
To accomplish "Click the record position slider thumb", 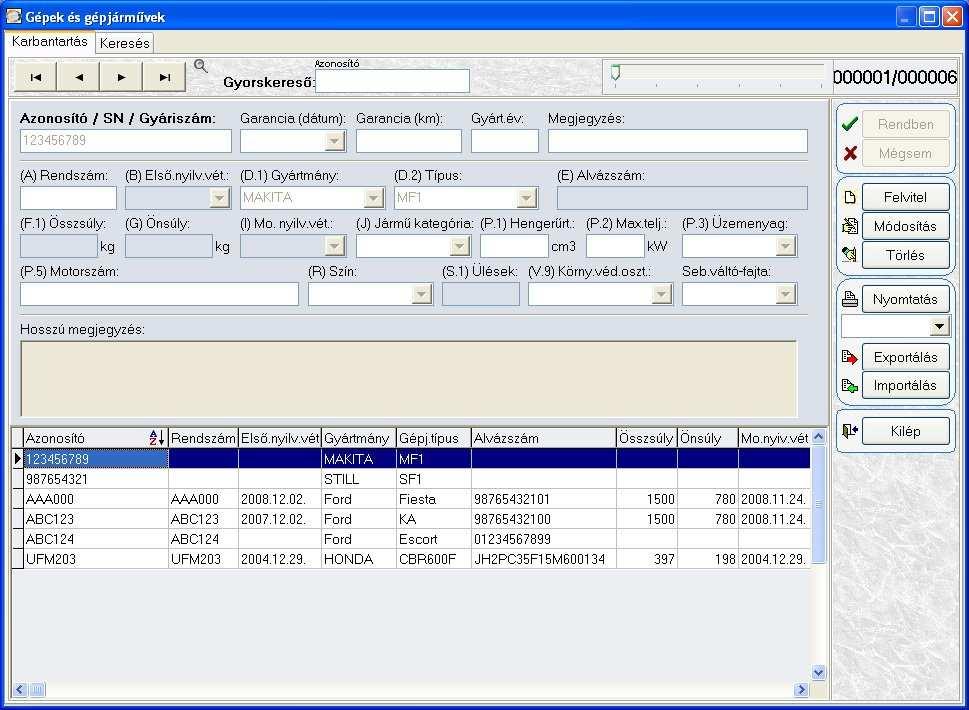I will (616, 73).
